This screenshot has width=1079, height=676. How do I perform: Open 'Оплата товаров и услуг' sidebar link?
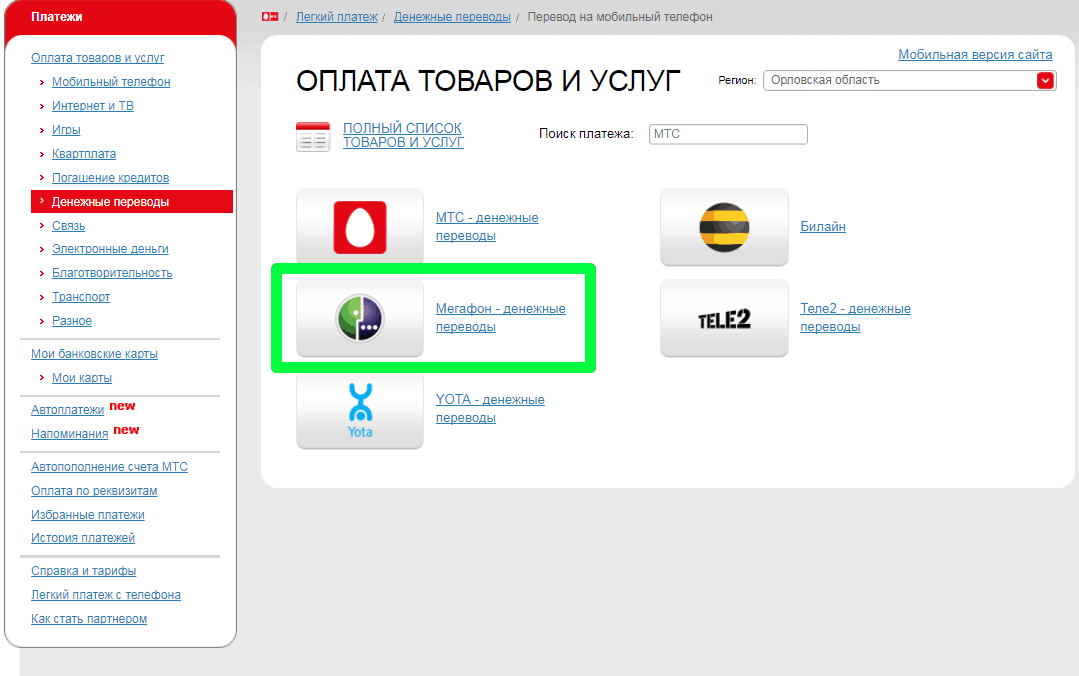[97, 58]
